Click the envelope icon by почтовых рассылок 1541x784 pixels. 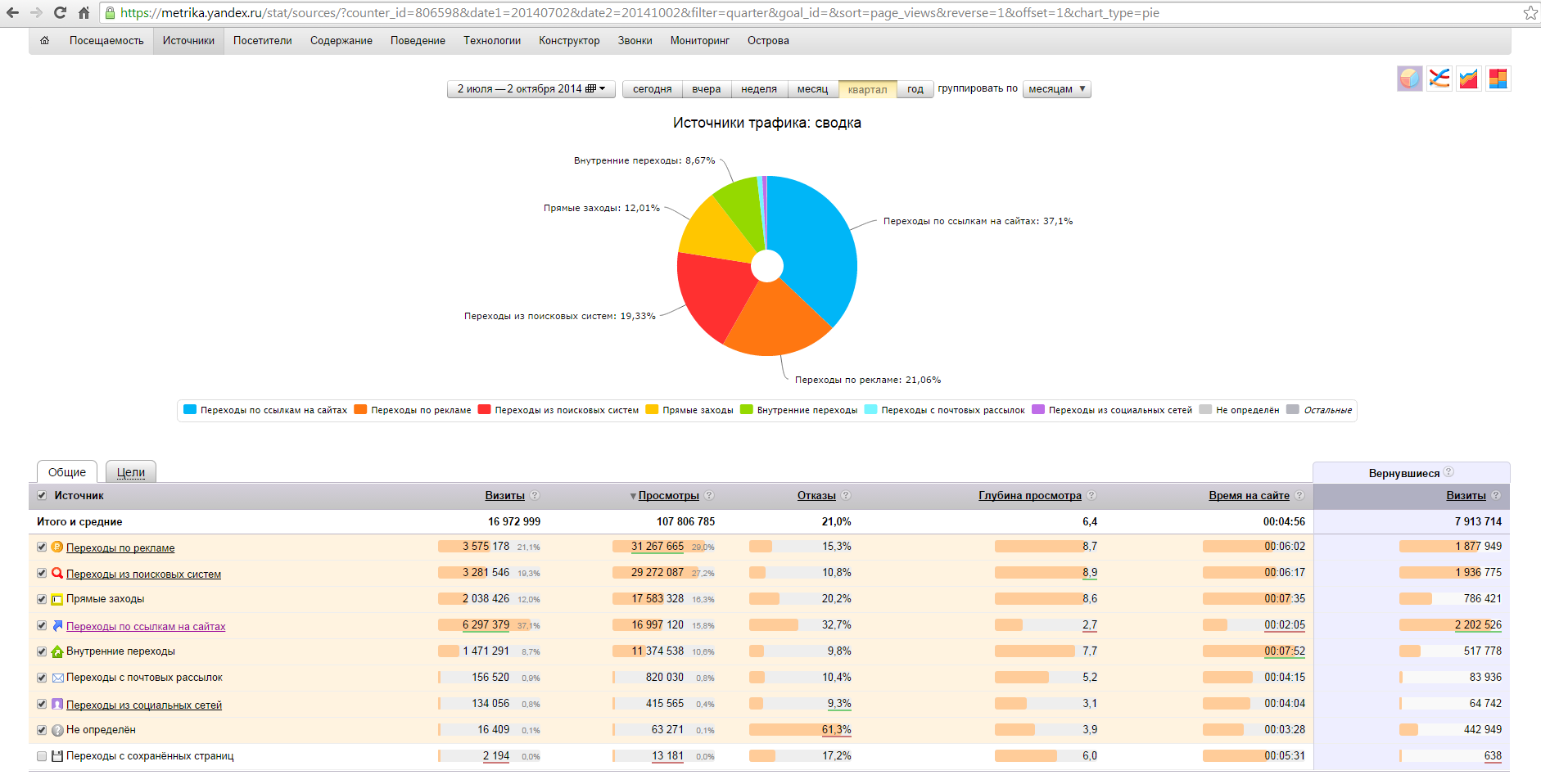click(57, 678)
